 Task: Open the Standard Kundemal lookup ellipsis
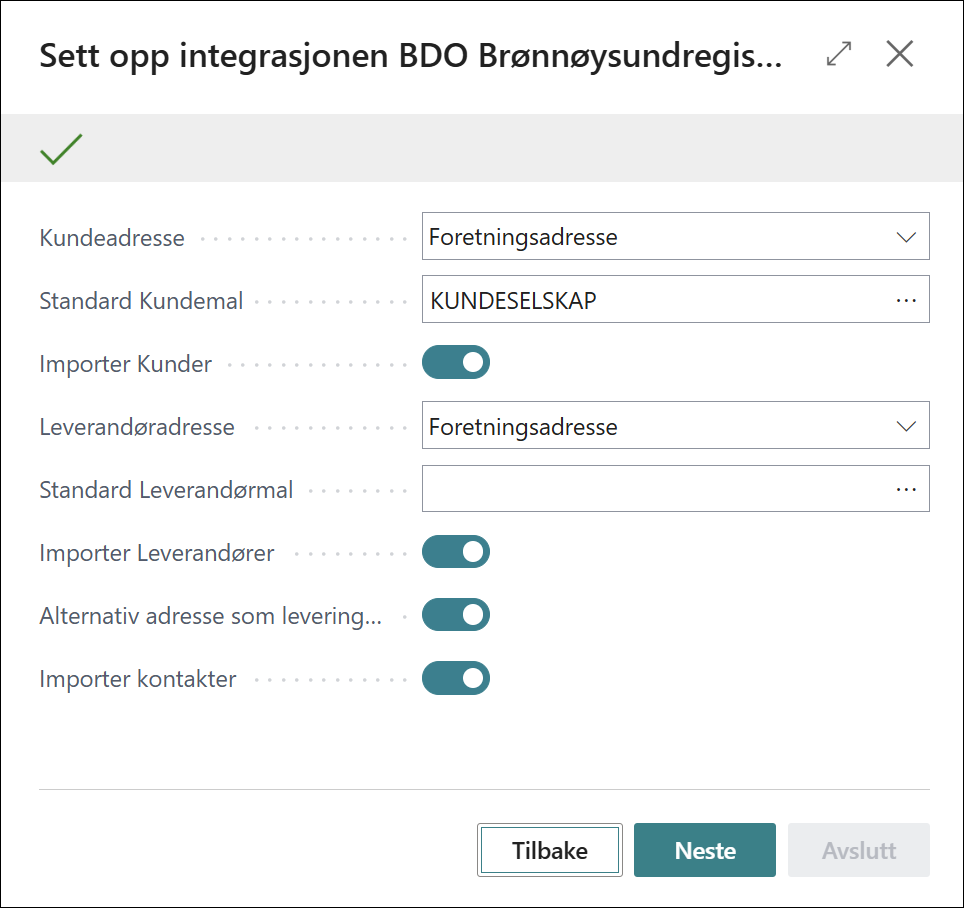906,300
